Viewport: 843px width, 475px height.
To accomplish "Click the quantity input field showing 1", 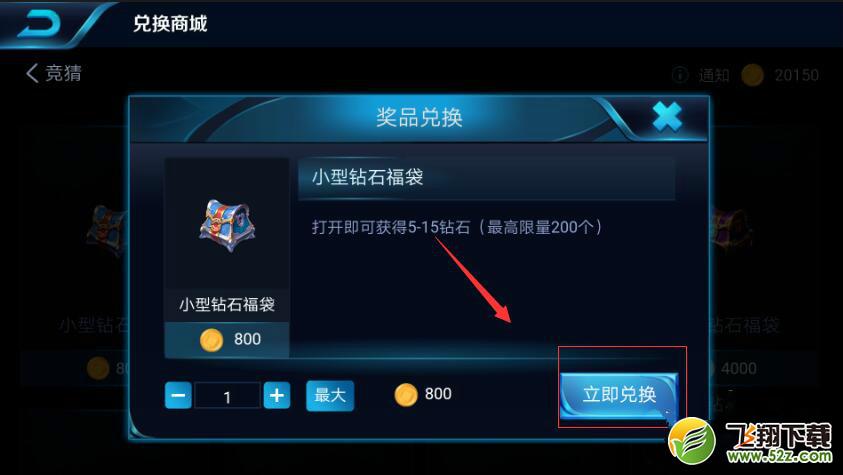I will pyautogui.click(x=227, y=396).
